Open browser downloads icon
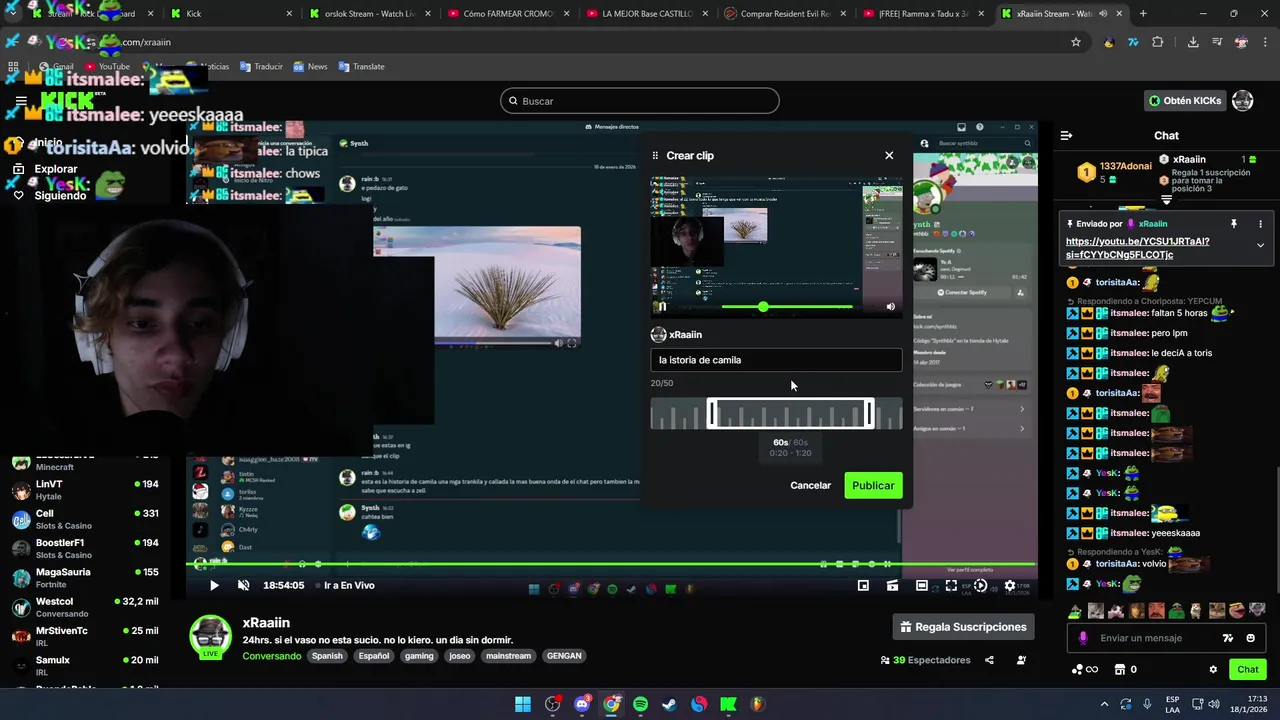The width and height of the screenshot is (1280, 720). (x=1193, y=42)
